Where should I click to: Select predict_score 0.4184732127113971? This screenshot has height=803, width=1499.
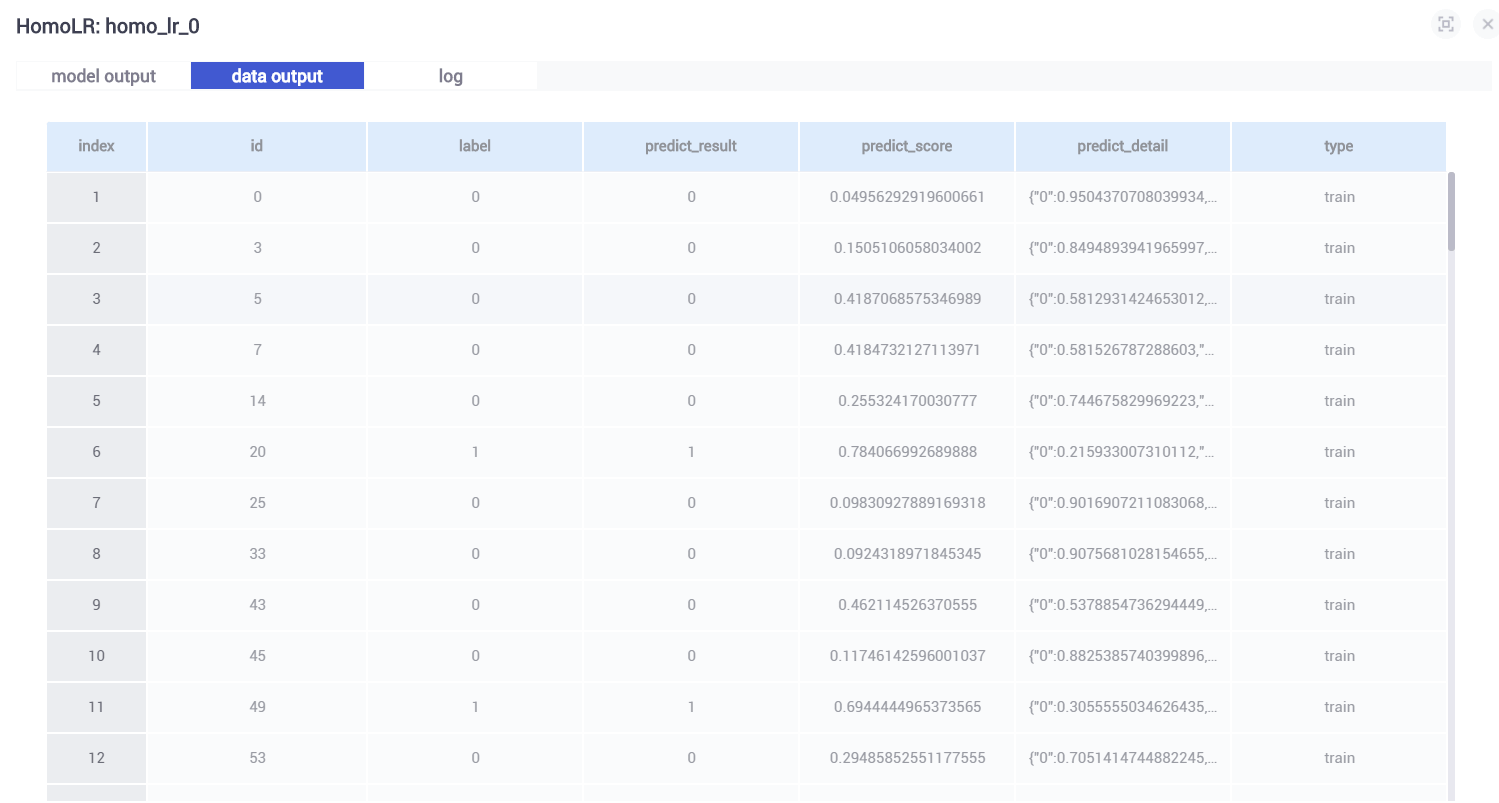click(907, 350)
